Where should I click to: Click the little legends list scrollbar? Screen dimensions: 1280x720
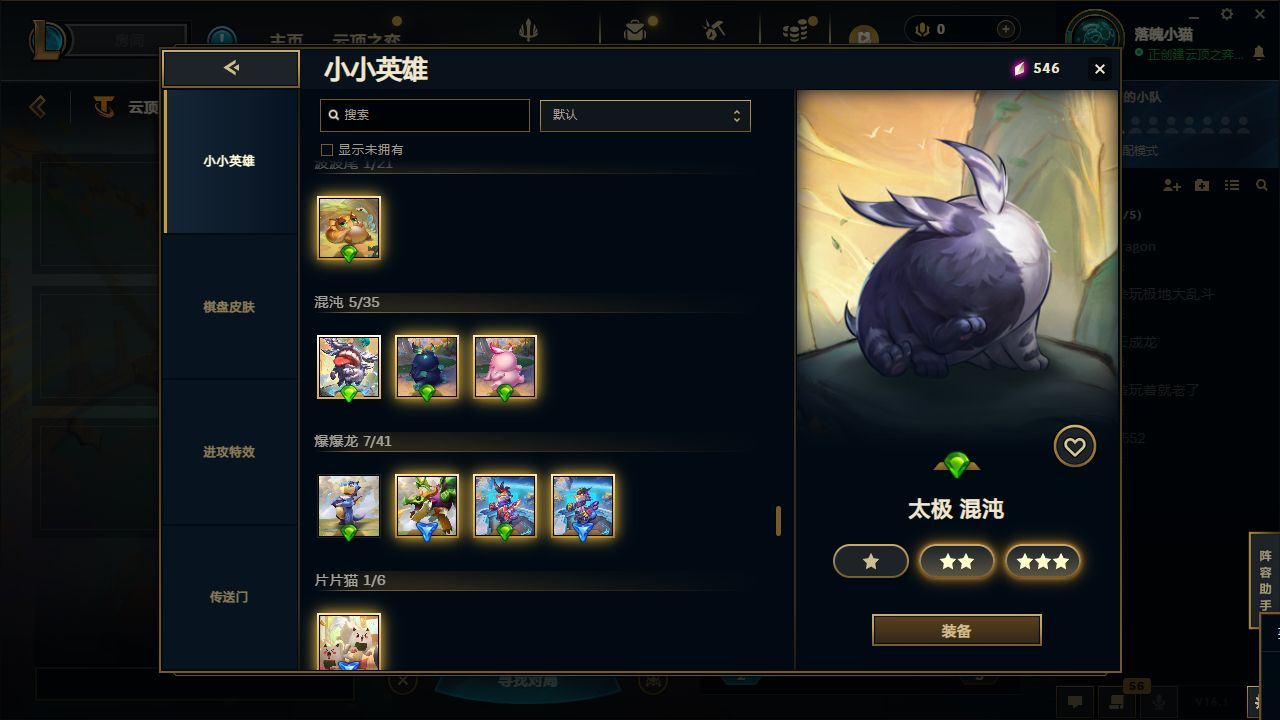(778, 521)
